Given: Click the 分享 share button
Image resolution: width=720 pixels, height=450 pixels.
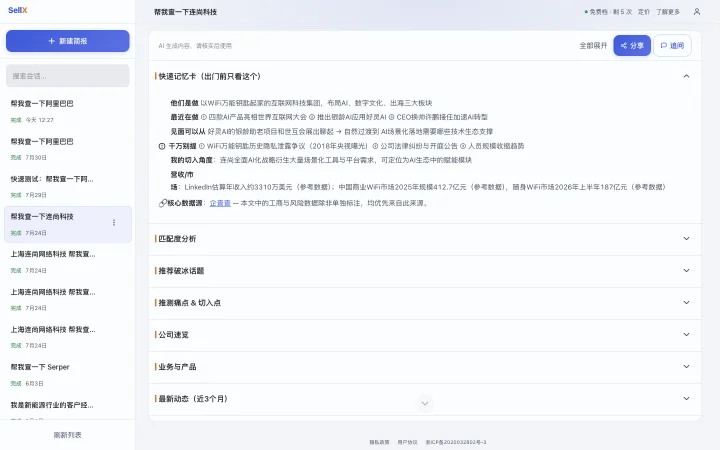Looking at the screenshot, I should [632, 45].
